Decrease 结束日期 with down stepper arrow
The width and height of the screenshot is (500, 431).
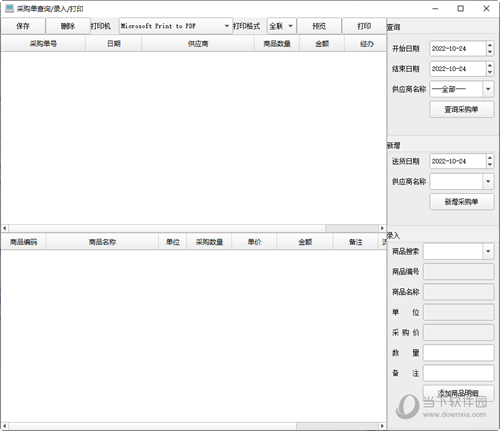(490, 73)
